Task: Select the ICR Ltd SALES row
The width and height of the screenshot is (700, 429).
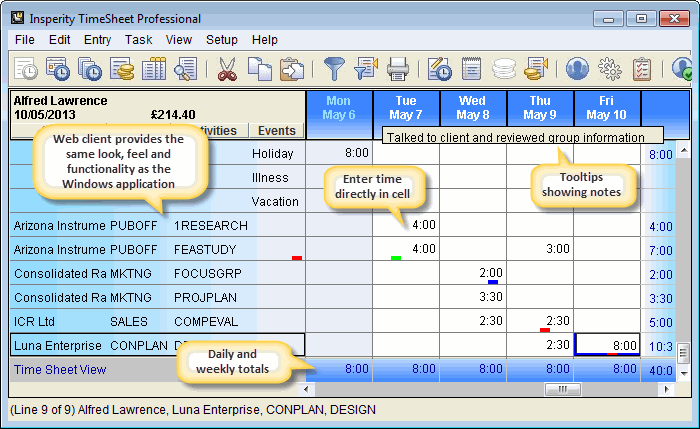Action: click(158, 321)
